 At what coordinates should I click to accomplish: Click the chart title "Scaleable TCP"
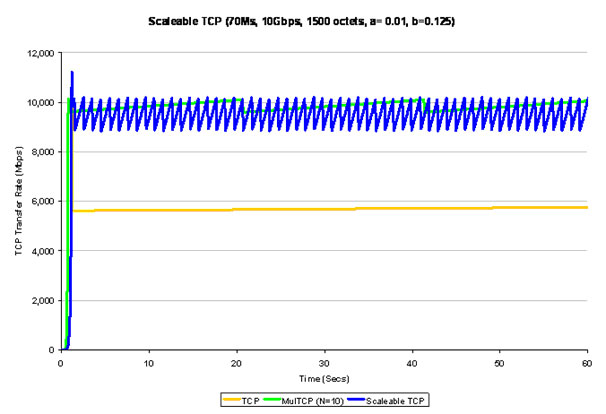coord(302,22)
